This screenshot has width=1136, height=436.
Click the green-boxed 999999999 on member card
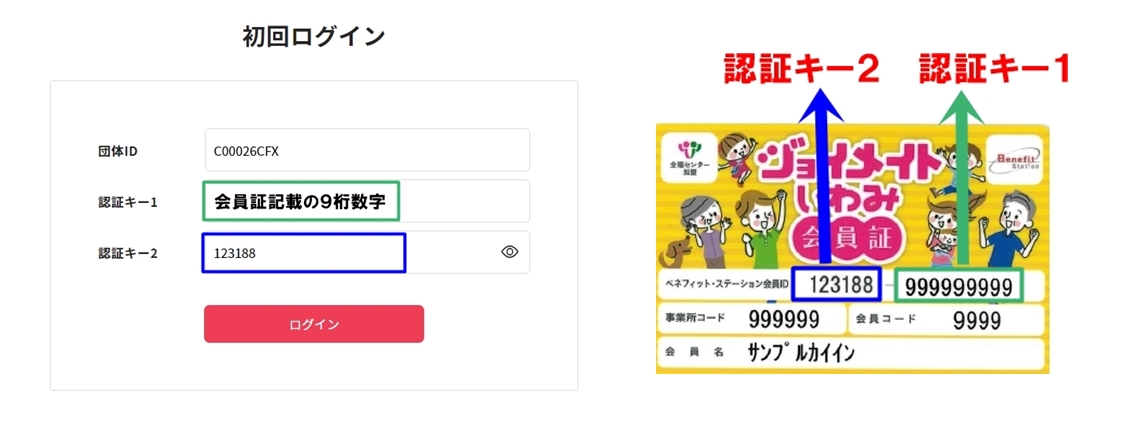coord(958,285)
